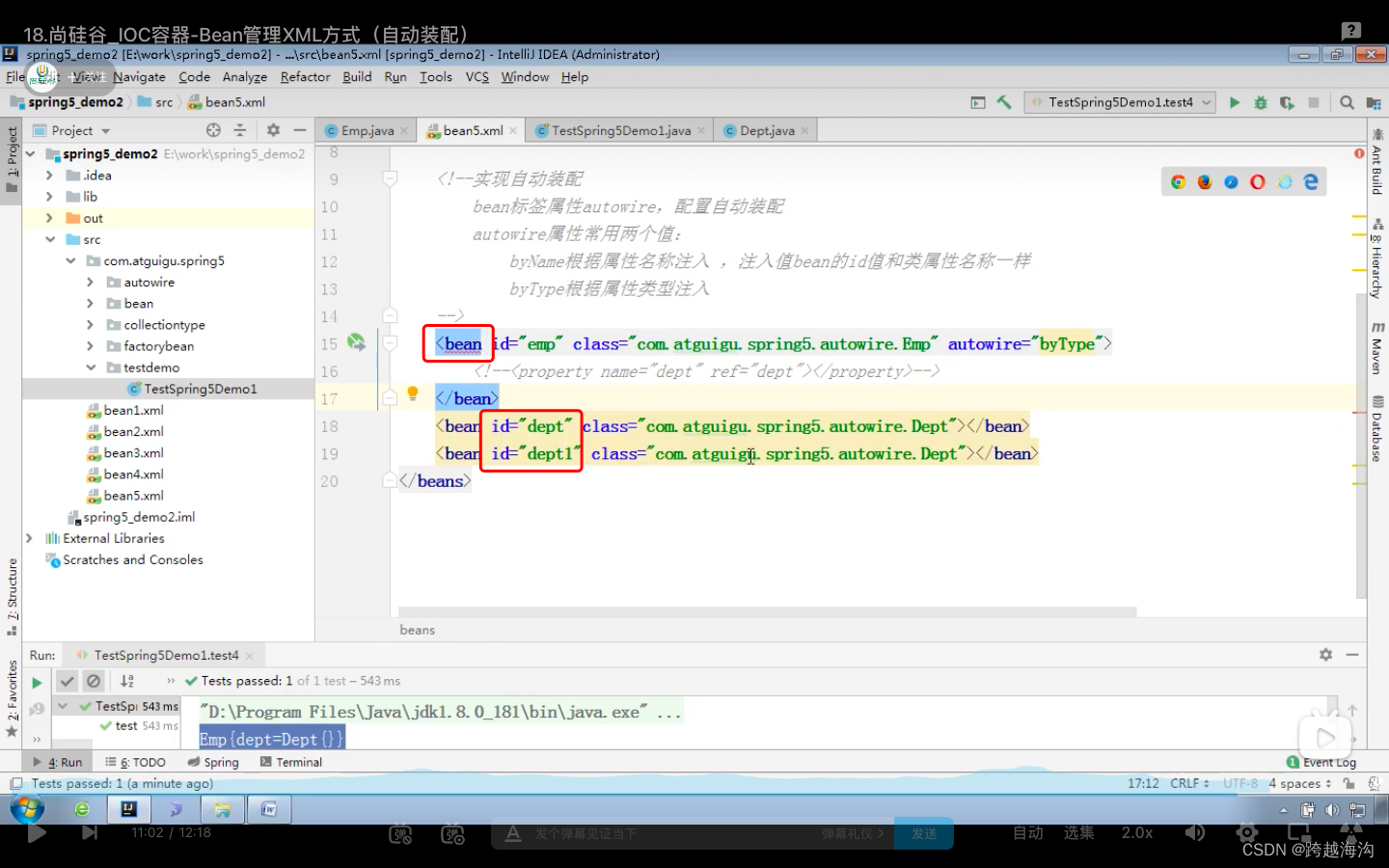Open Maven tool window on right sidebar

[x=1376, y=349]
